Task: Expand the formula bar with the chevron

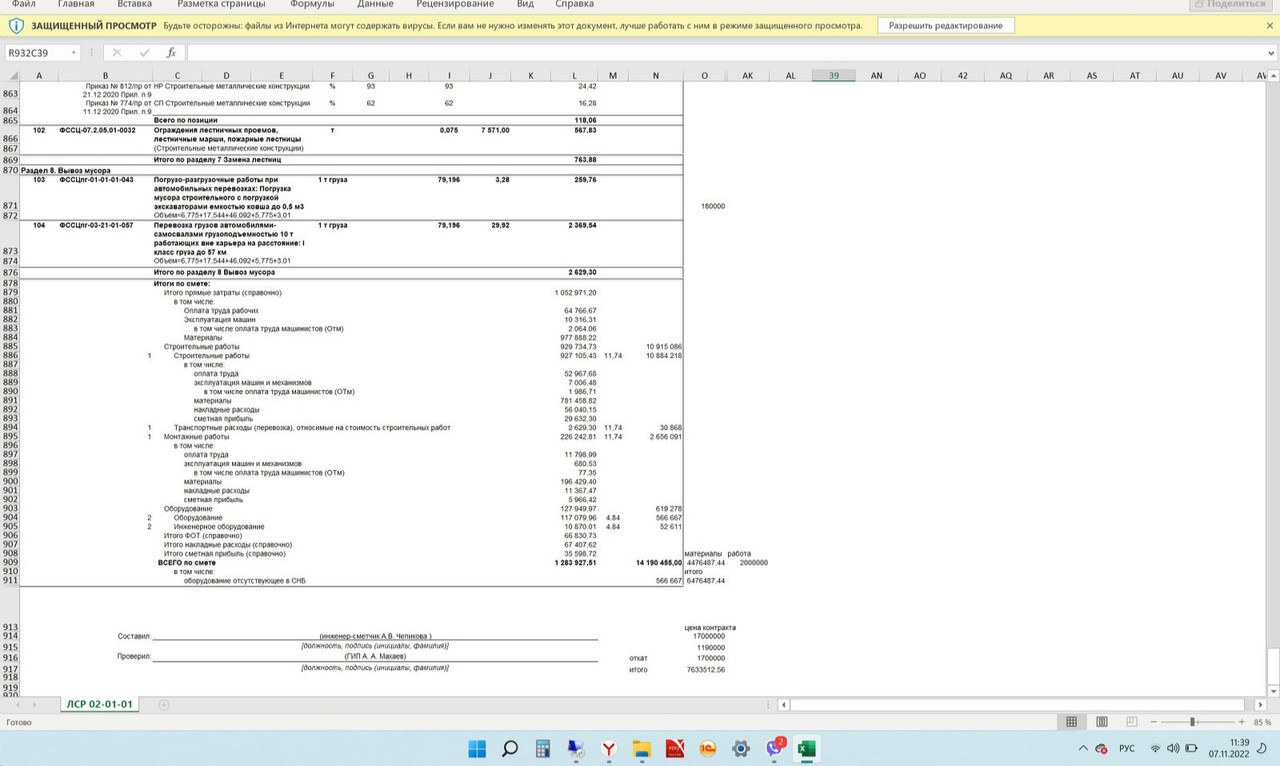Action: point(1271,53)
